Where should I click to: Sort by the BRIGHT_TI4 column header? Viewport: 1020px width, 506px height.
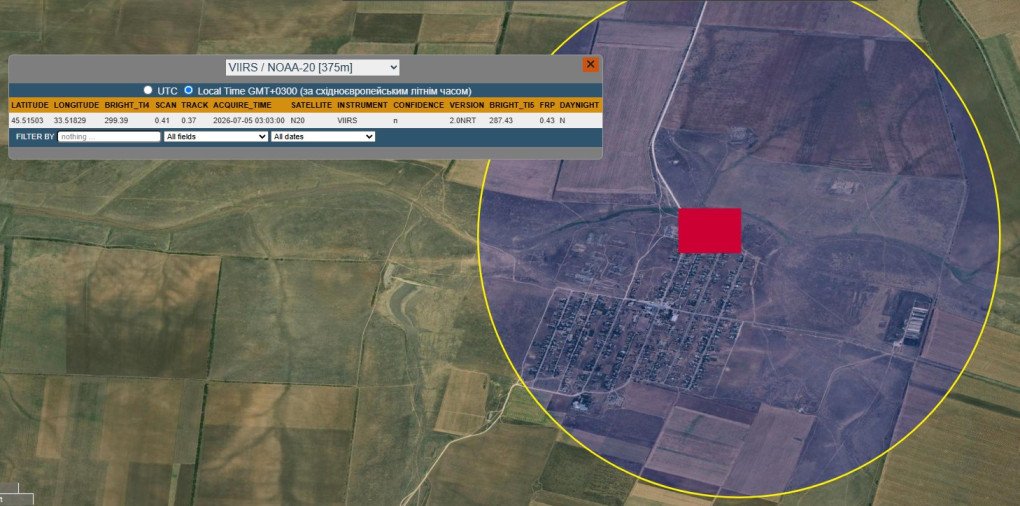pyautogui.click(x=127, y=105)
